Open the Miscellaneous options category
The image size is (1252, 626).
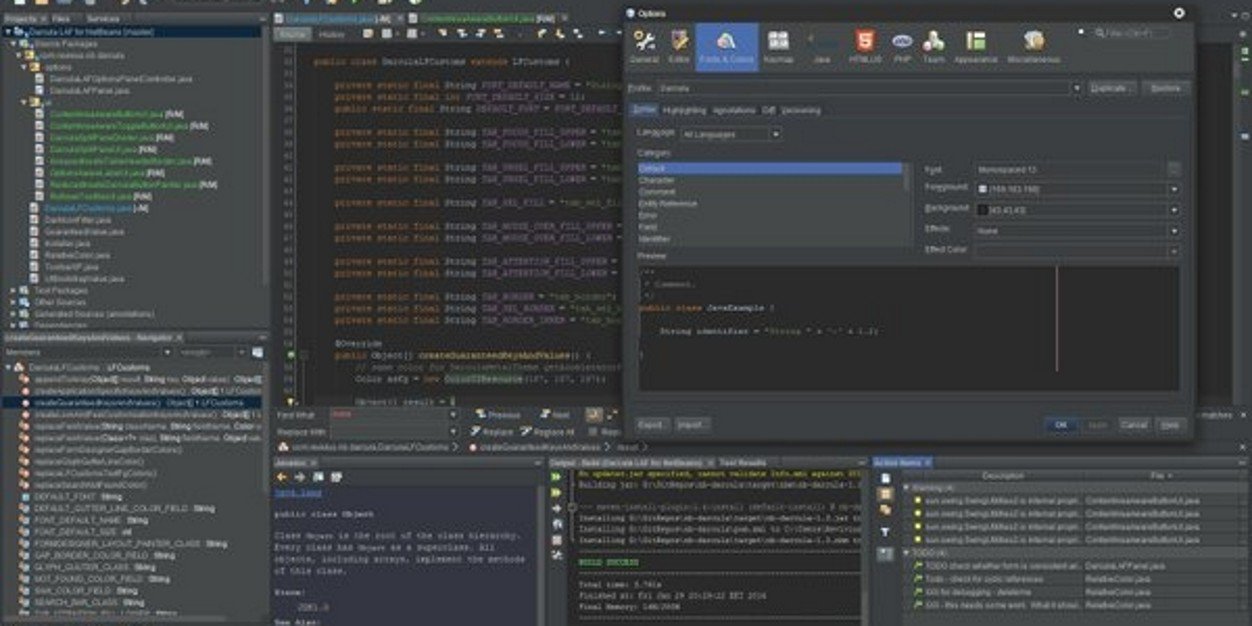pyautogui.click(x=1033, y=46)
